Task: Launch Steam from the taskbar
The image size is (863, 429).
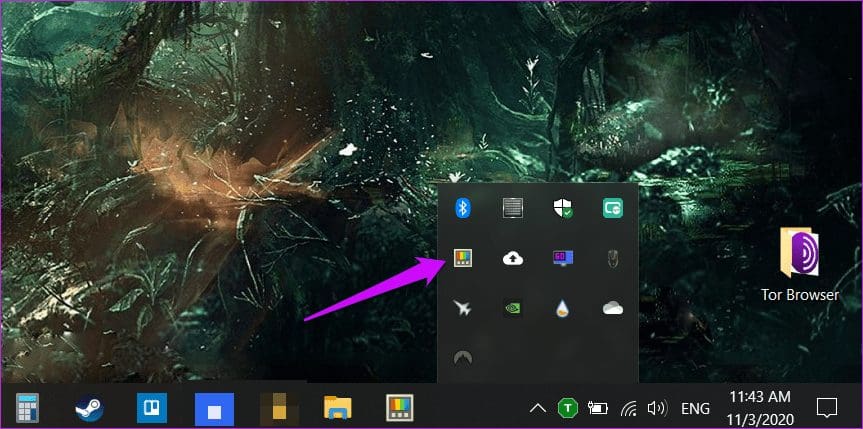Action: click(x=90, y=409)
